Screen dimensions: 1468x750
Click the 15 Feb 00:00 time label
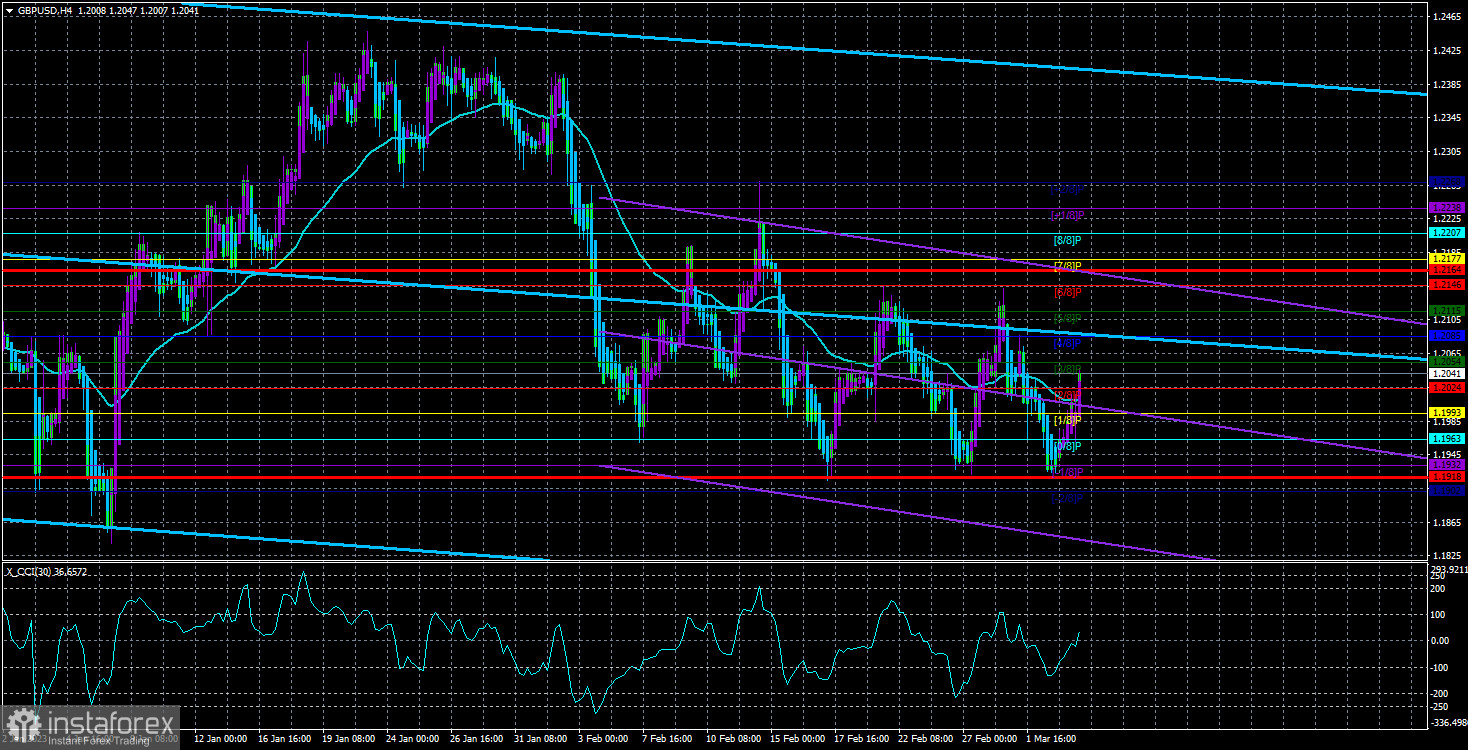pyautogui.click(x=799, y=739)
